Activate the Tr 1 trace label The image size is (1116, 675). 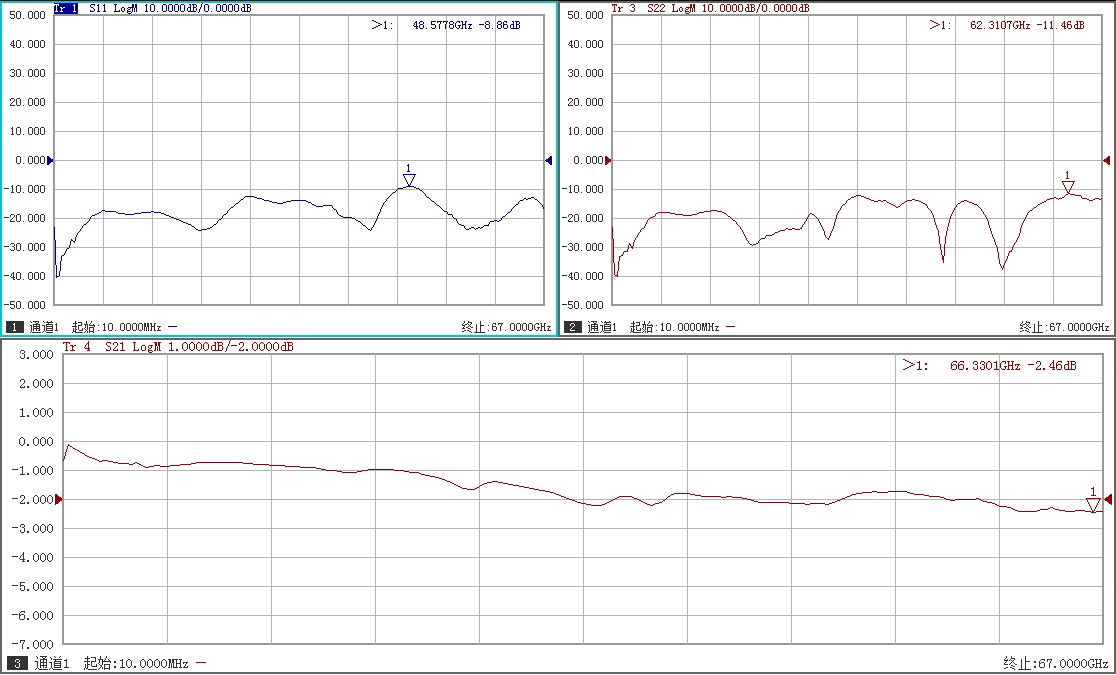coord(66,8)
